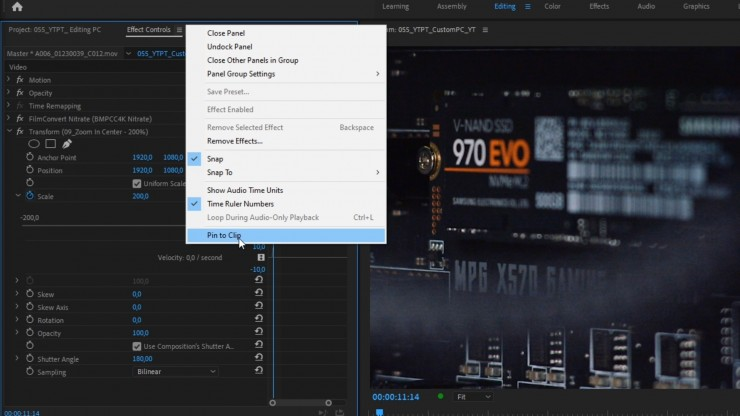Uncheck Use Composition's Shutter Angle checkbox
Screen dimensions: 740x416
(137, 346)
